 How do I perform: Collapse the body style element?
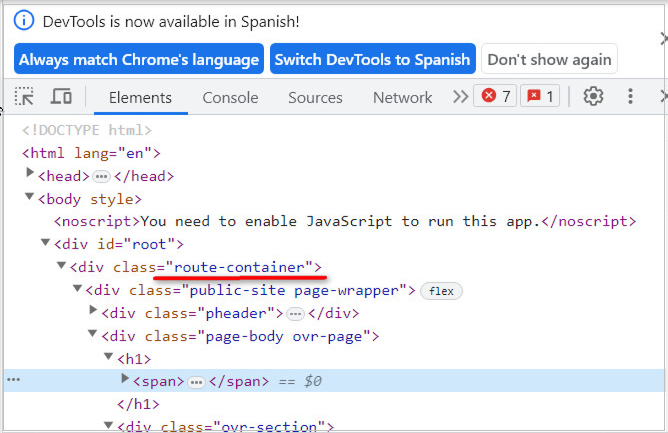pyautogui.click(x=29, y=198)
